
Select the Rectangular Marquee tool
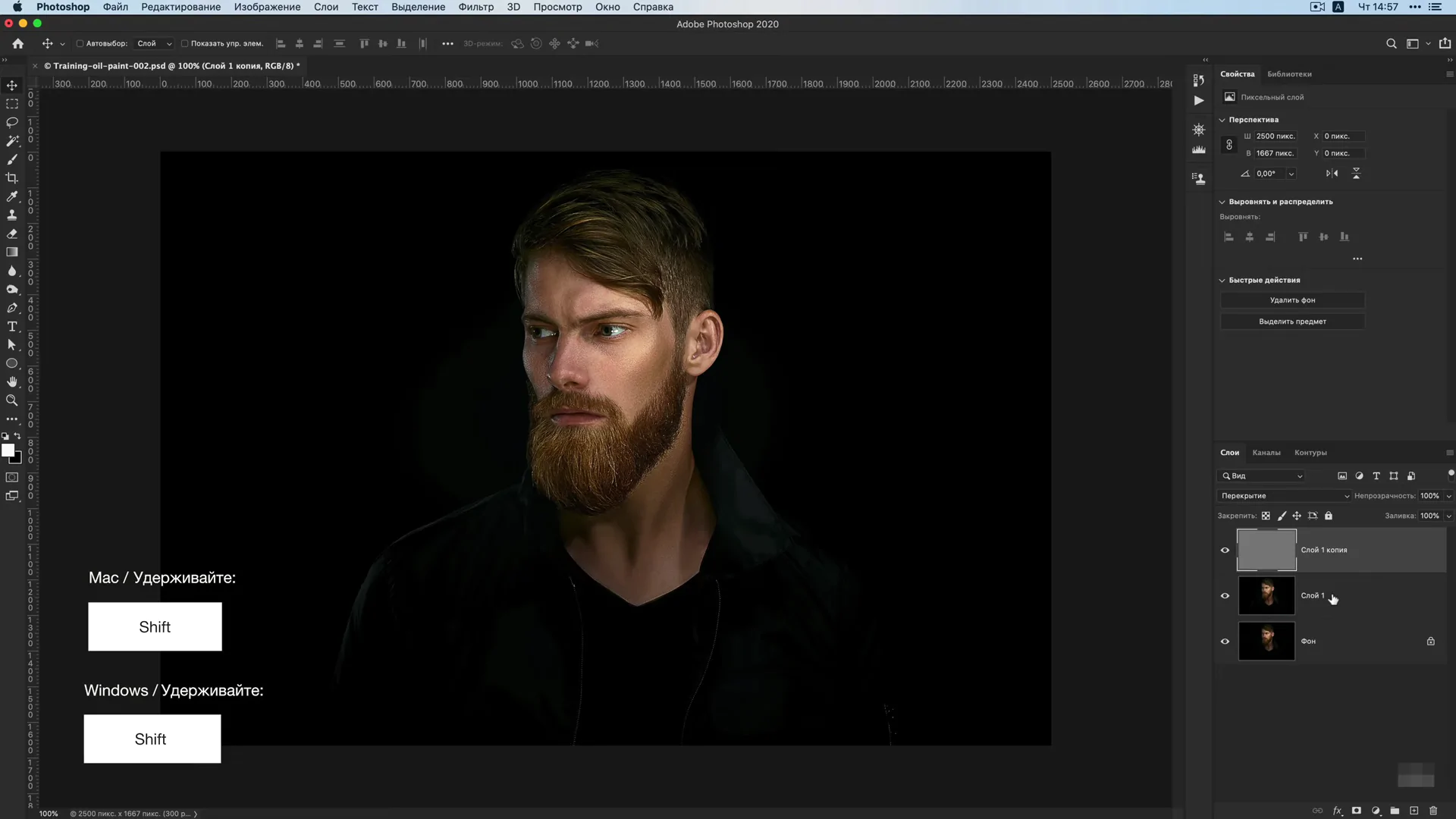[x=12, y=104]
